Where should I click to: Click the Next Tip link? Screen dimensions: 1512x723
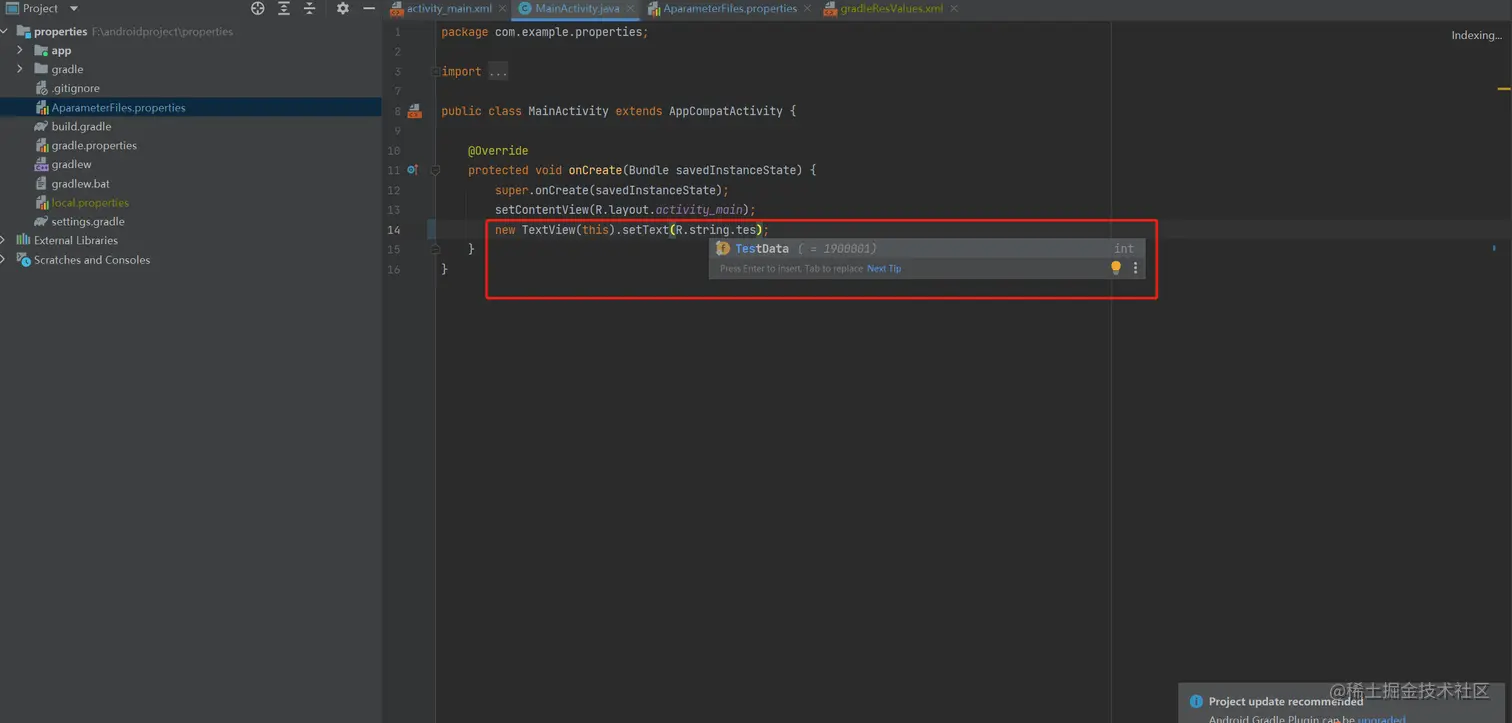(884, 268)
